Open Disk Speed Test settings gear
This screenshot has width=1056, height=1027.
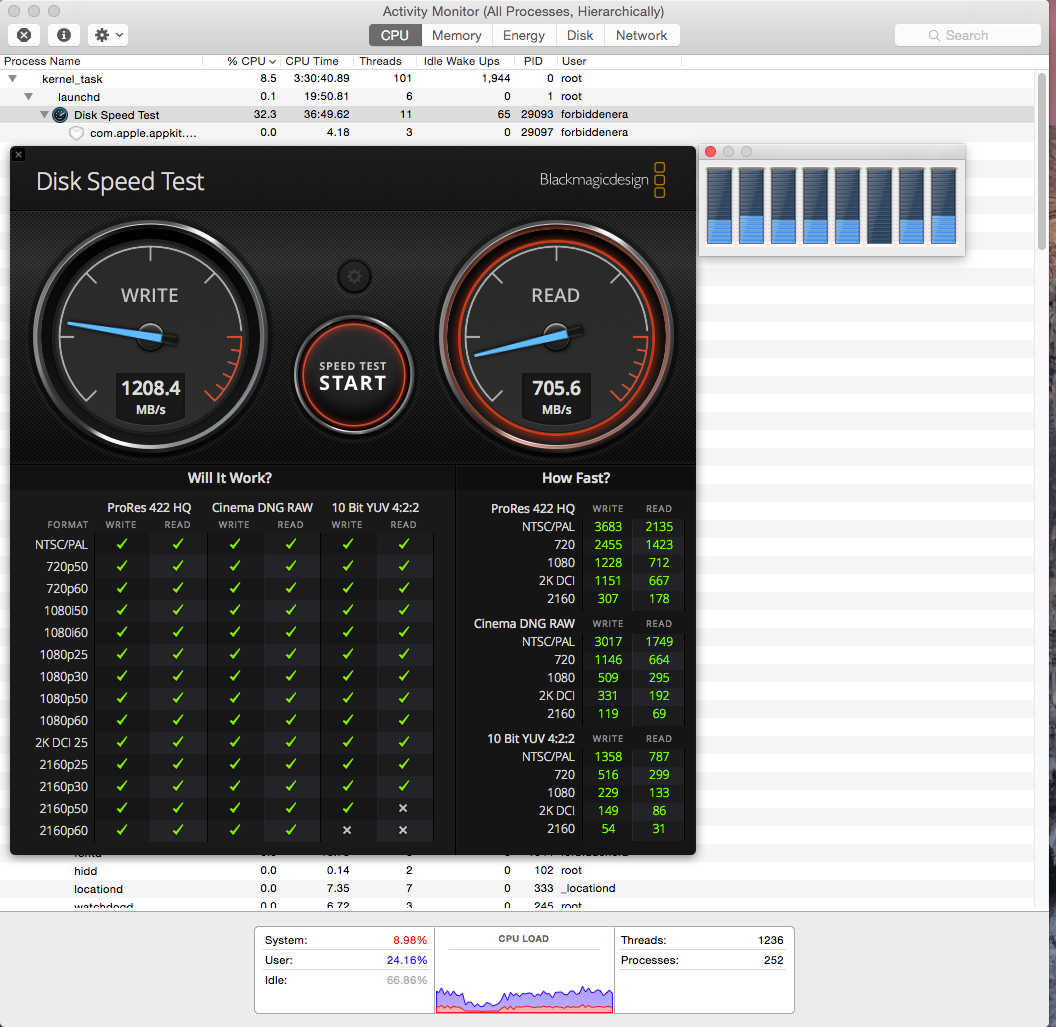click(354, 276)
